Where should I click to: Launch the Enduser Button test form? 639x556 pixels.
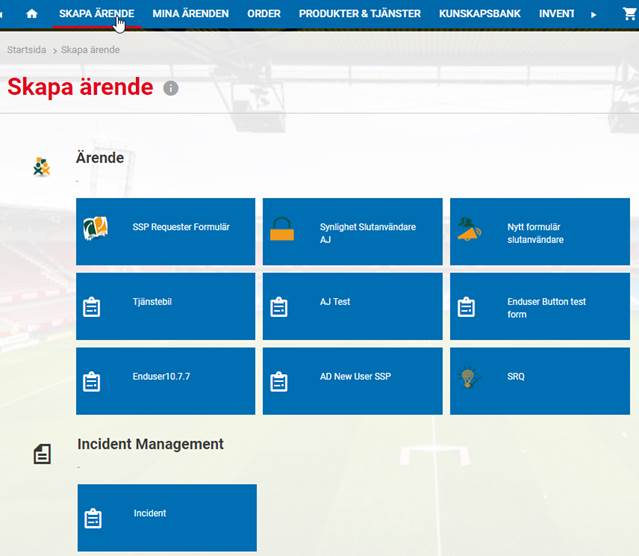pyautogui.click(x=540, y=307)
